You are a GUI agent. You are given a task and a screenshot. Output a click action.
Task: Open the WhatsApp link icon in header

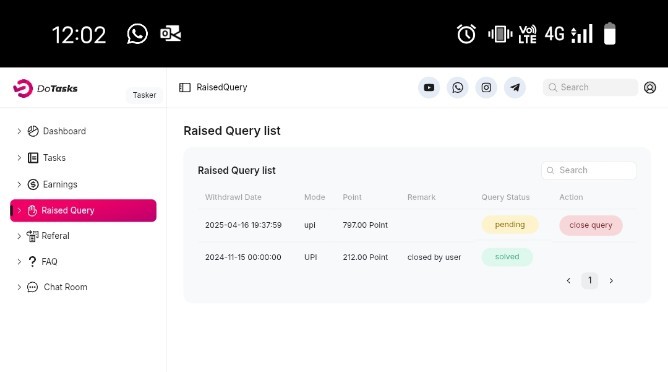458,87
